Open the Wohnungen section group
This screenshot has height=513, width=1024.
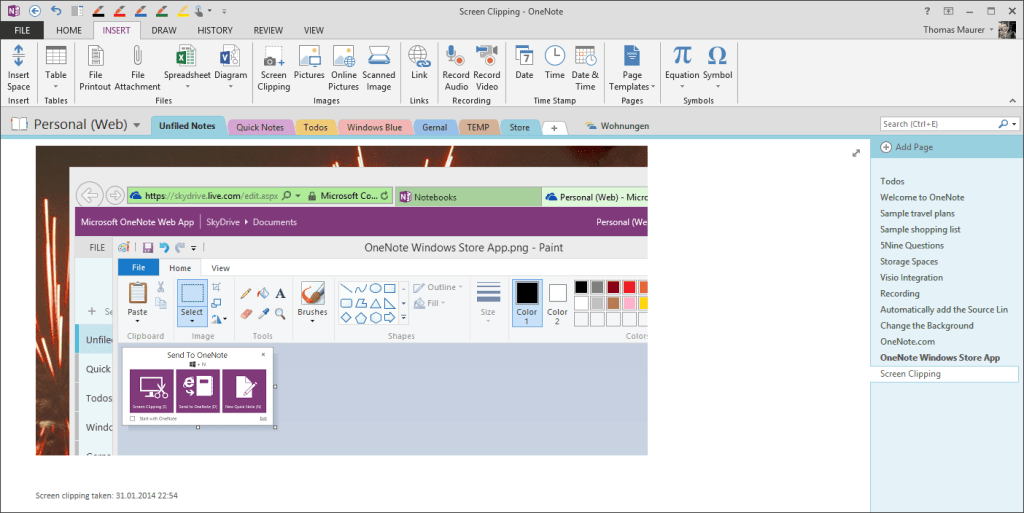(x=617, y=126)
